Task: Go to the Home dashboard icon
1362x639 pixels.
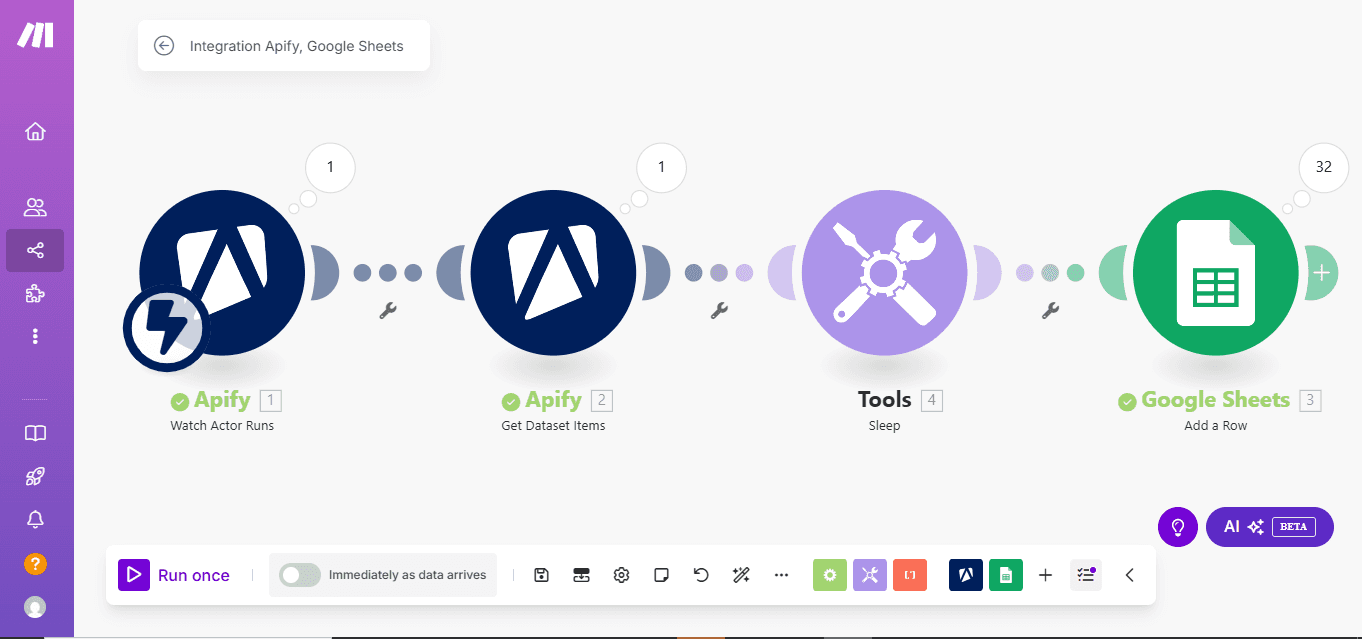Action: pos(35,132)
